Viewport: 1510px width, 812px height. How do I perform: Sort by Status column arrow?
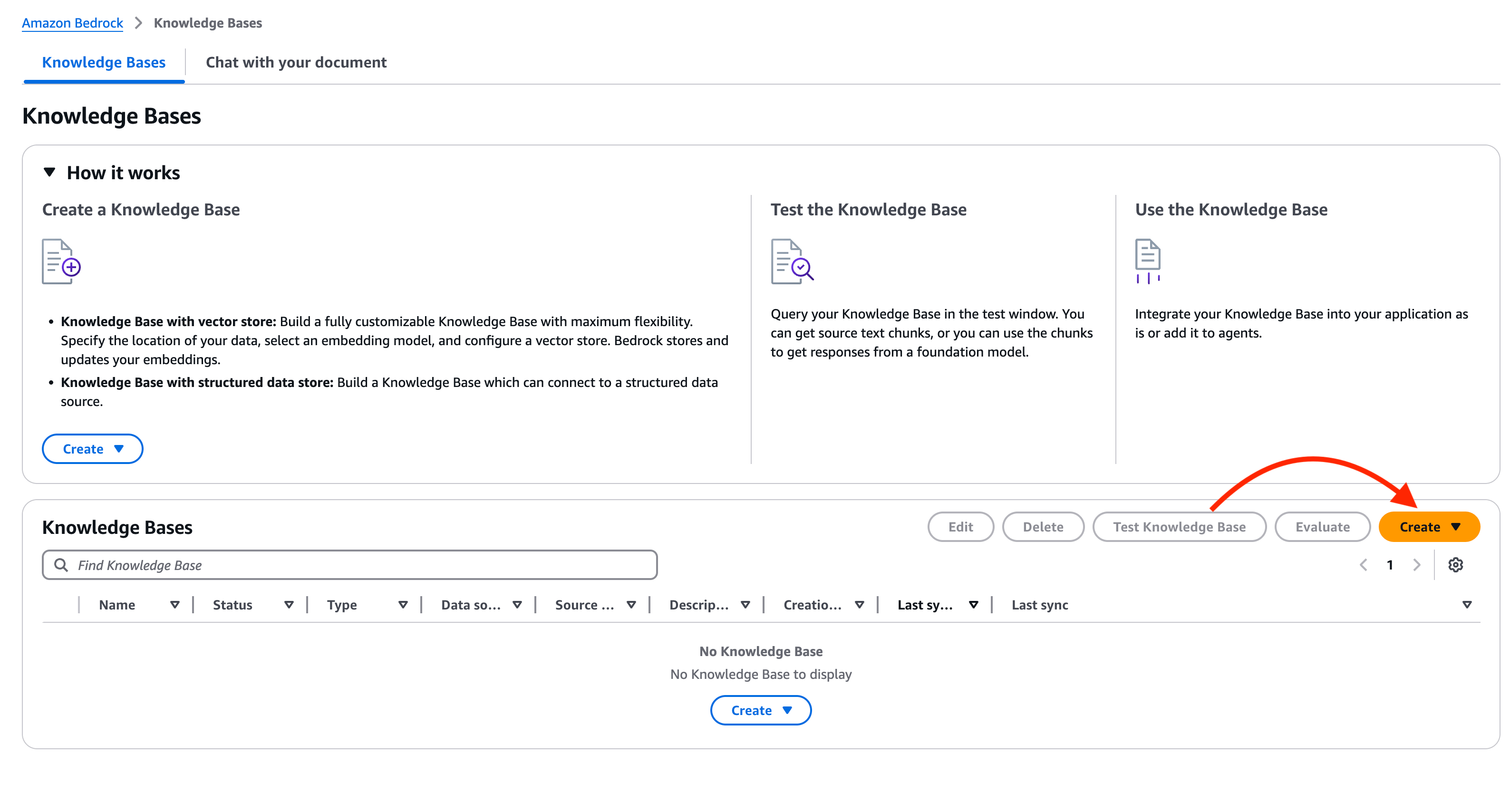289,604
